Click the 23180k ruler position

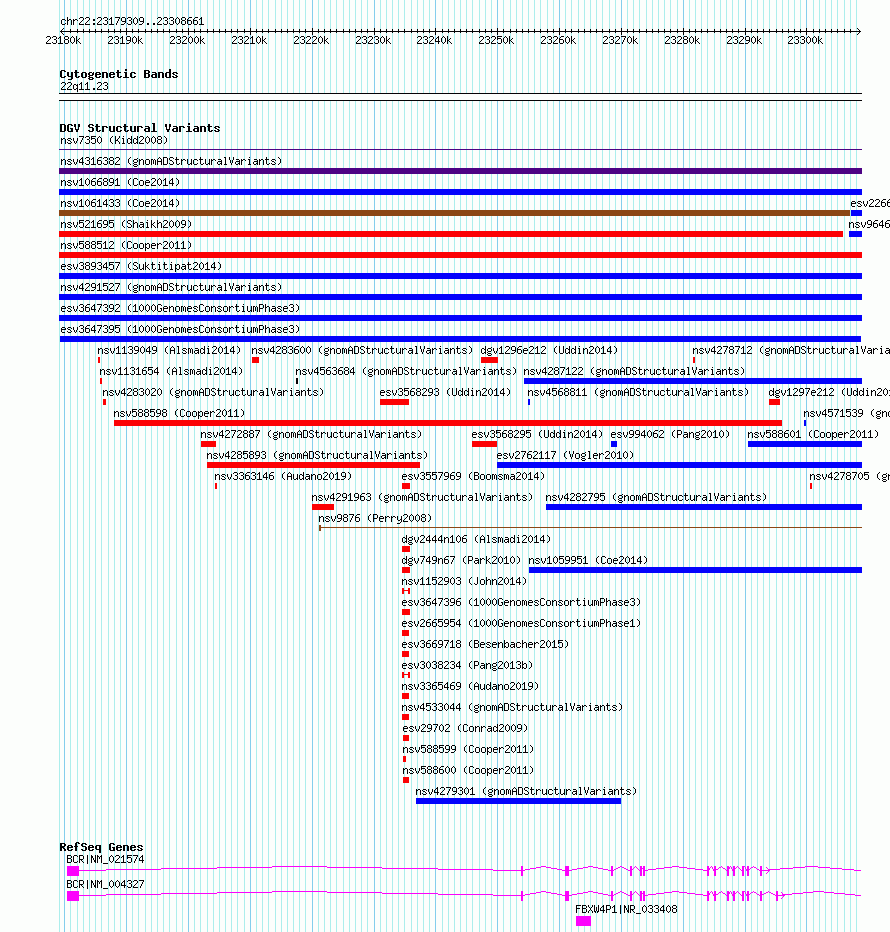click(63, 40)
